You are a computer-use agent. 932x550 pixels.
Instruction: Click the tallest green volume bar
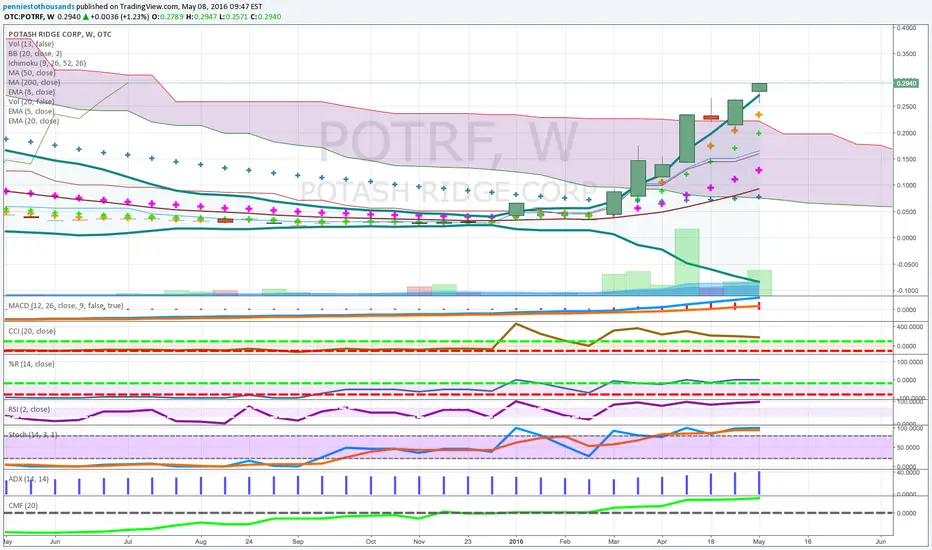(x=687, y=262)
